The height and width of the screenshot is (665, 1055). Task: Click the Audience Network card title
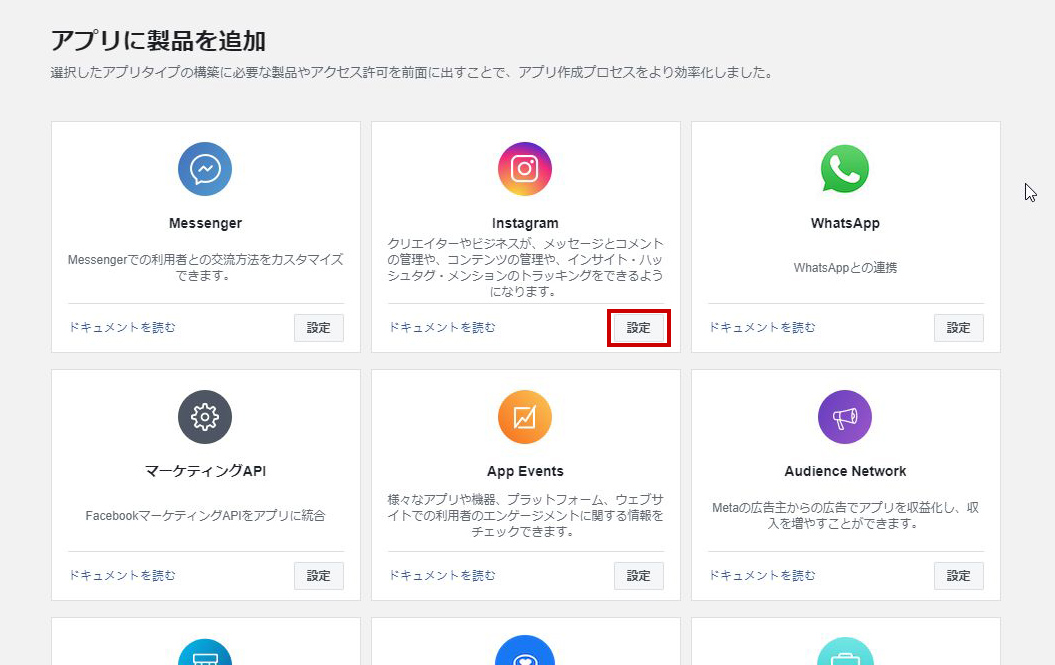click(x=845, y=471)
